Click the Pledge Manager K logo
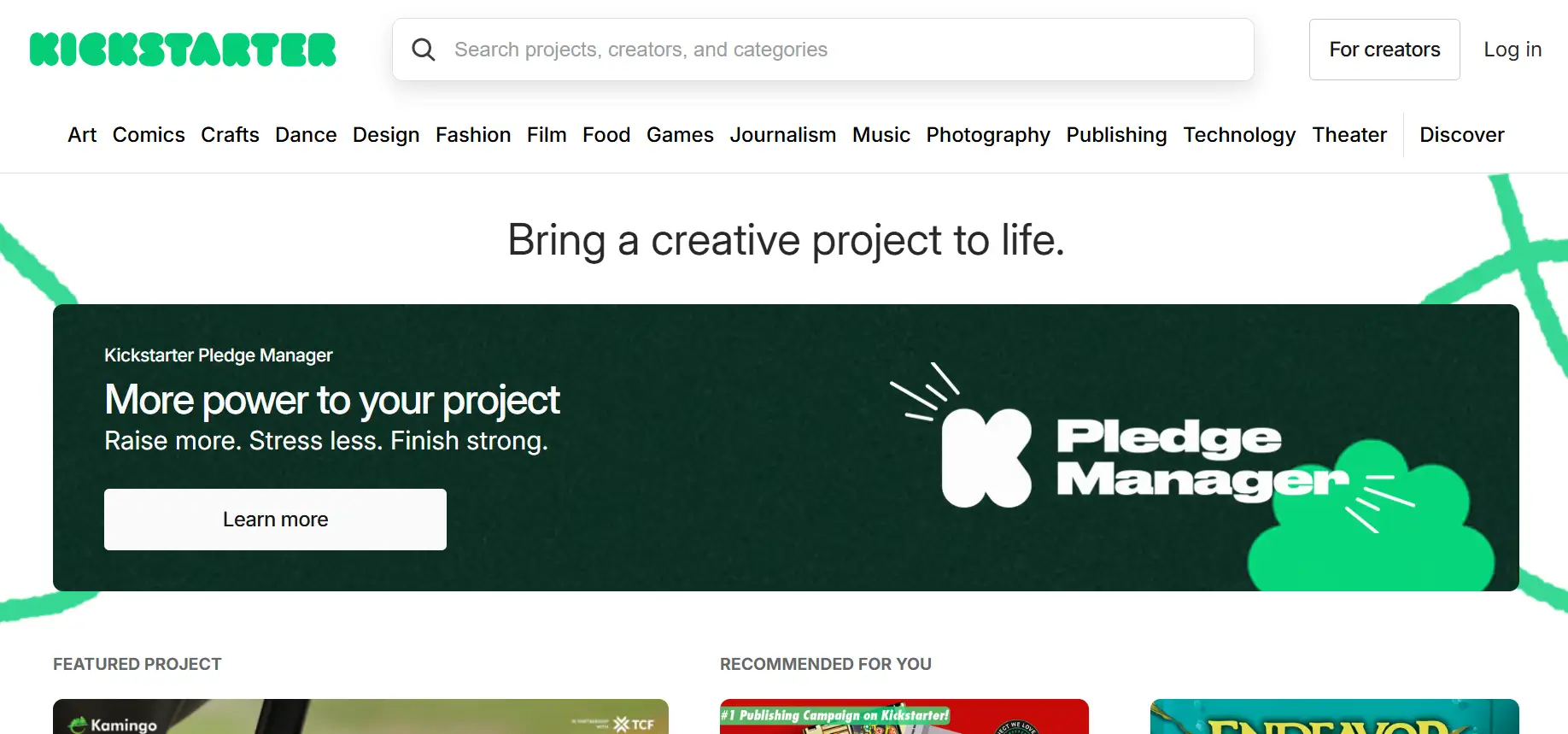Viewport: 1568px width, 734px height. click(986, 458)
